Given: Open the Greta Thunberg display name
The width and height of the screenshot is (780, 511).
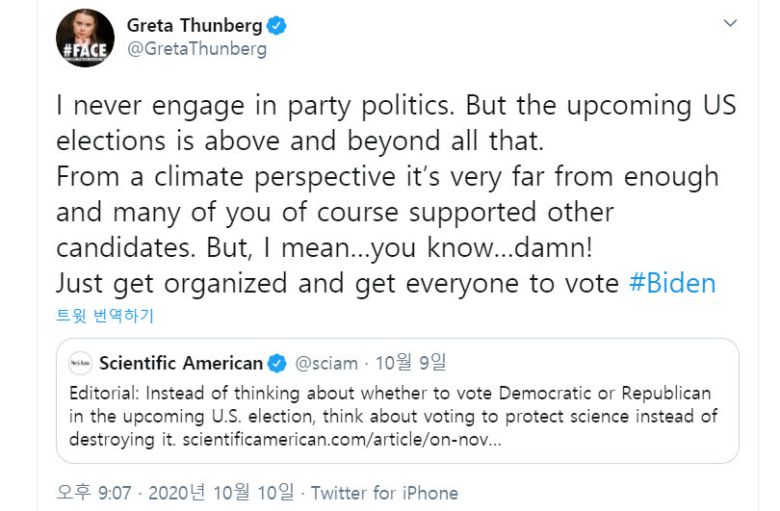Looking at the screenshot, I should pyautogui.click(x=194, y=26).
